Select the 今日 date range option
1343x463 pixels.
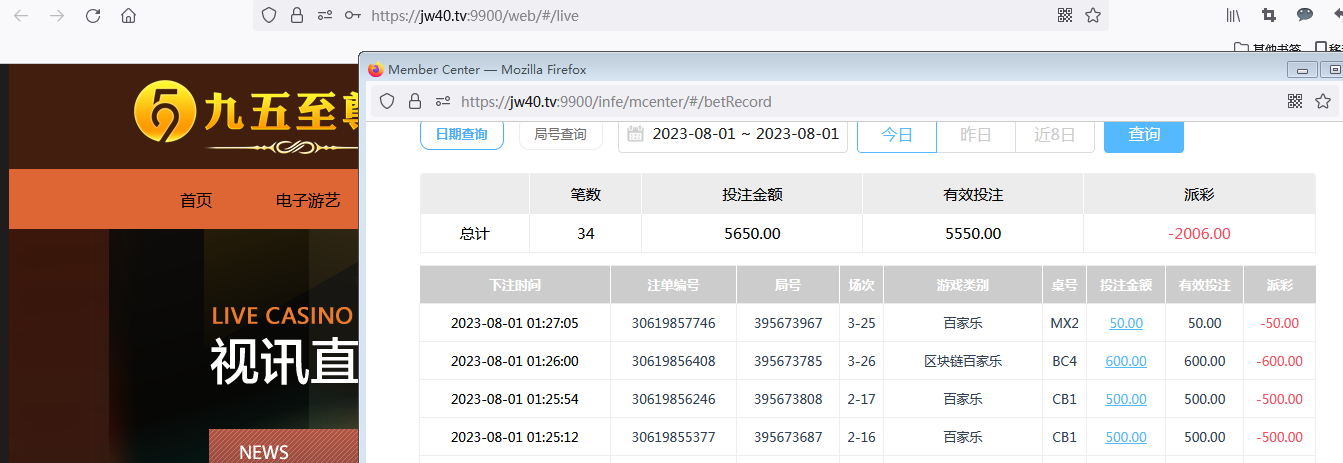[x=897, y=135]
